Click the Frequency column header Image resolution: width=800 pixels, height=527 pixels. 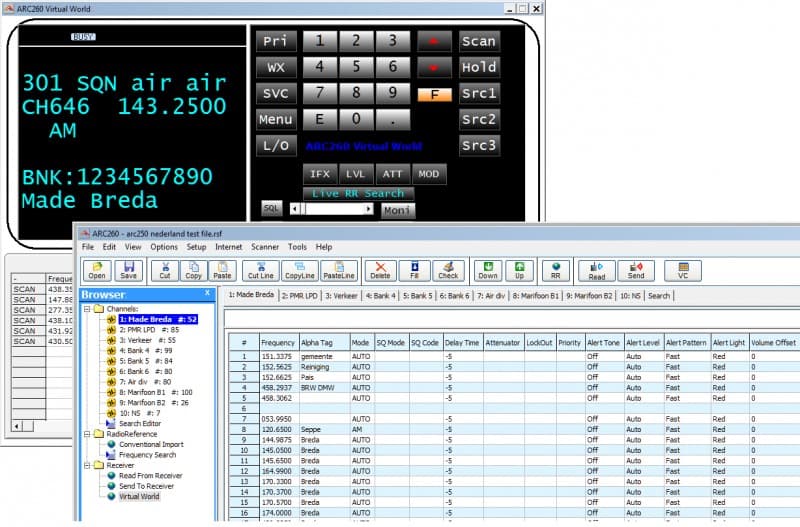(278, 343)
